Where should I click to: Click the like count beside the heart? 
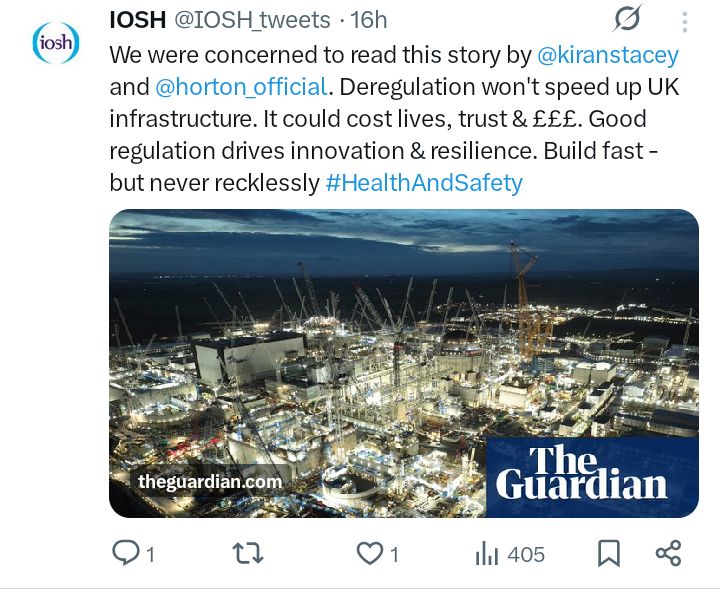(395, 554)
